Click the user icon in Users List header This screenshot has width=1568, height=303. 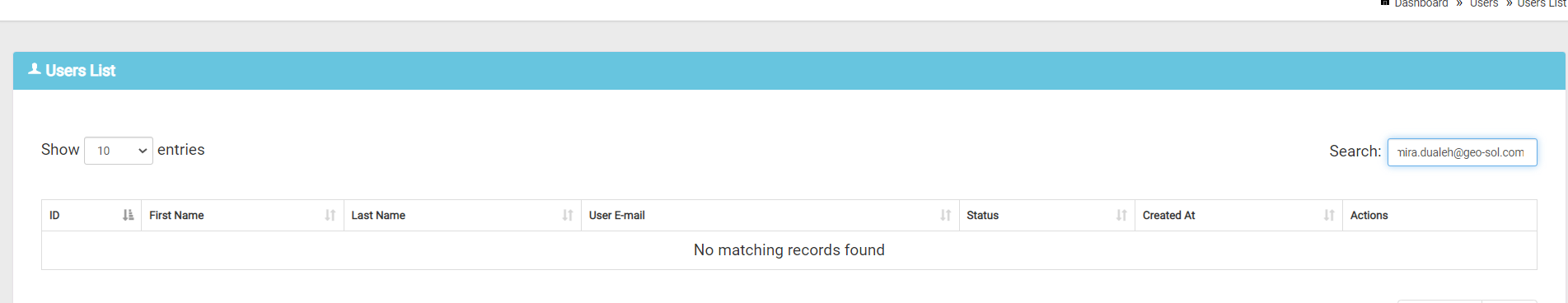tap(35, 69)
